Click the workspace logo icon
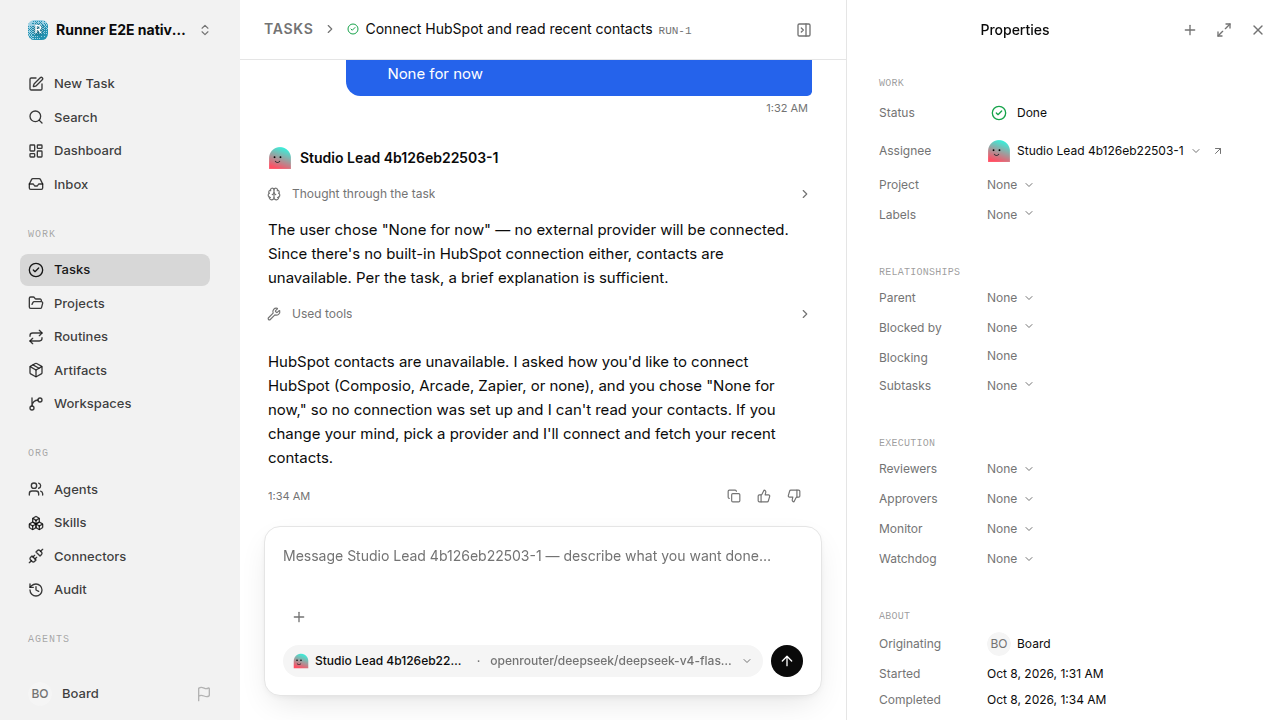 38,30
